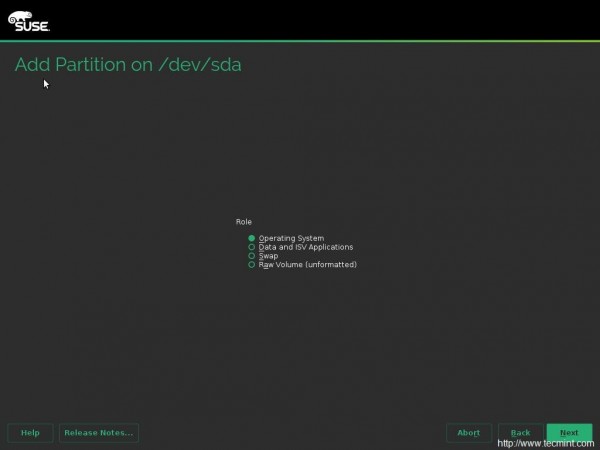
Task: Abort the installation
Action: pos(469,433)
